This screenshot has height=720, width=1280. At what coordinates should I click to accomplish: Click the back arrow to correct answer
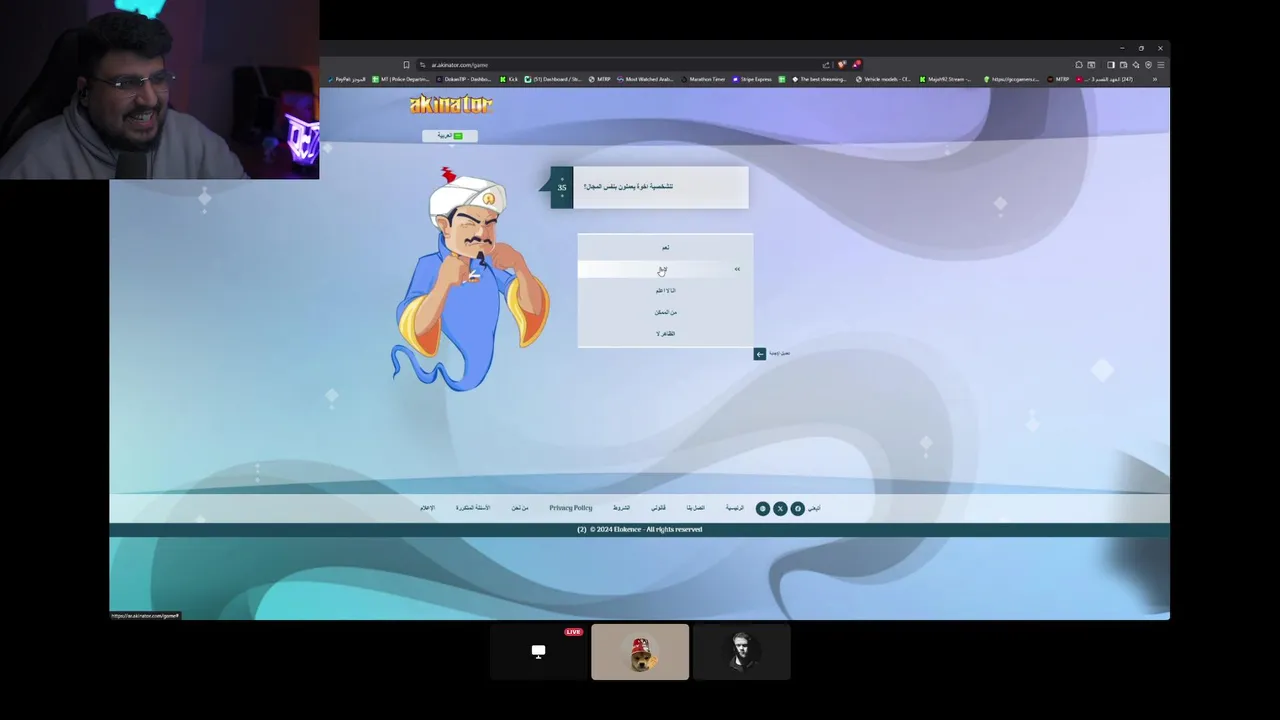[x=760, y=354]
